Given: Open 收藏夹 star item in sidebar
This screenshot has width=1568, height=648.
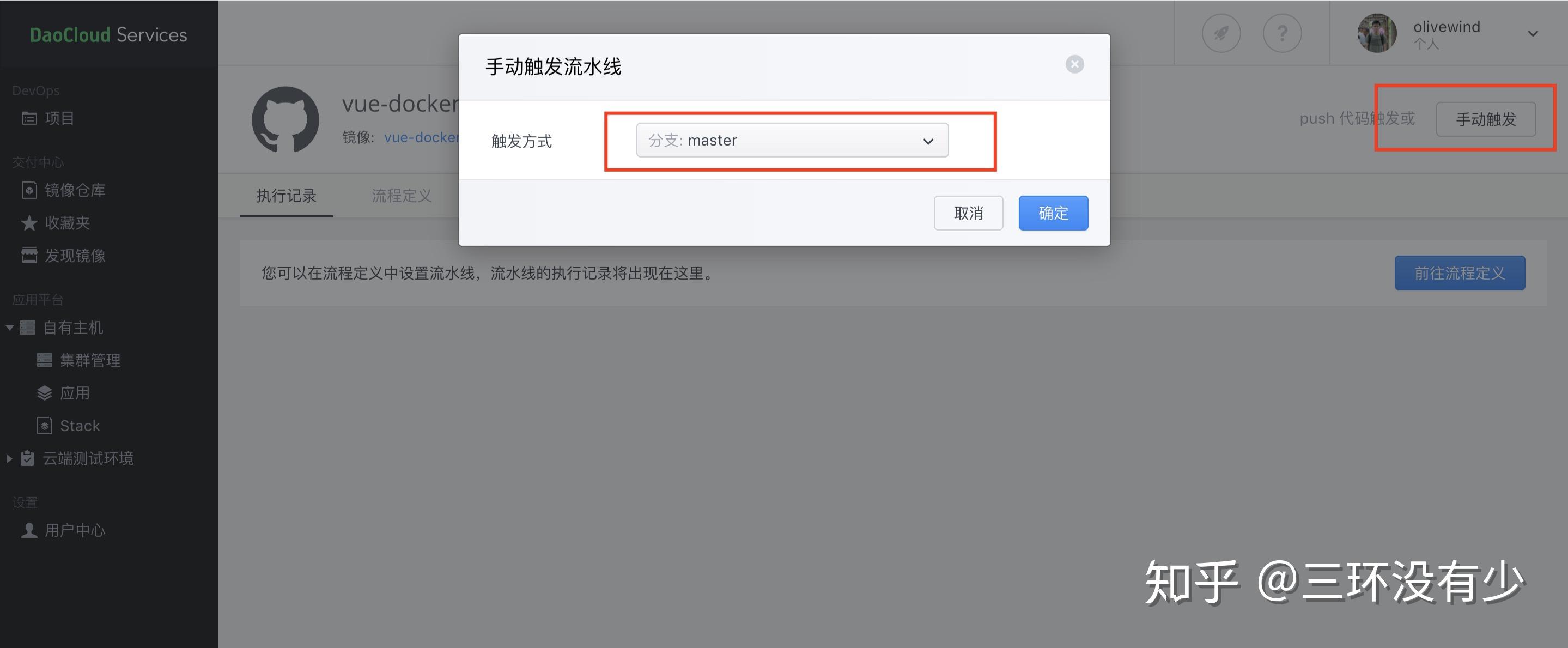Looking at the screenshot, I should tap(56, 223).
